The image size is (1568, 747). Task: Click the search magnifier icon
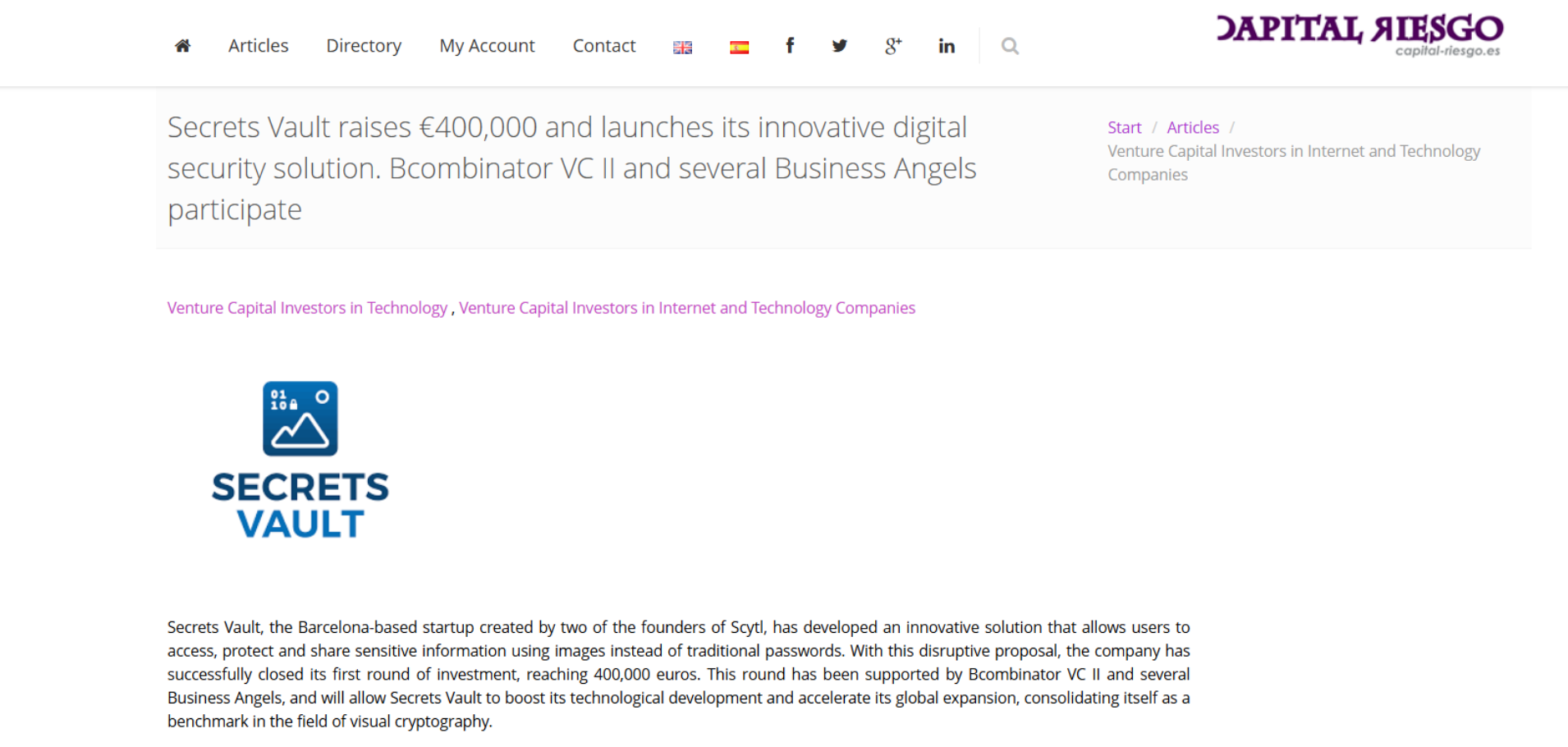[x=1010, y=46]
